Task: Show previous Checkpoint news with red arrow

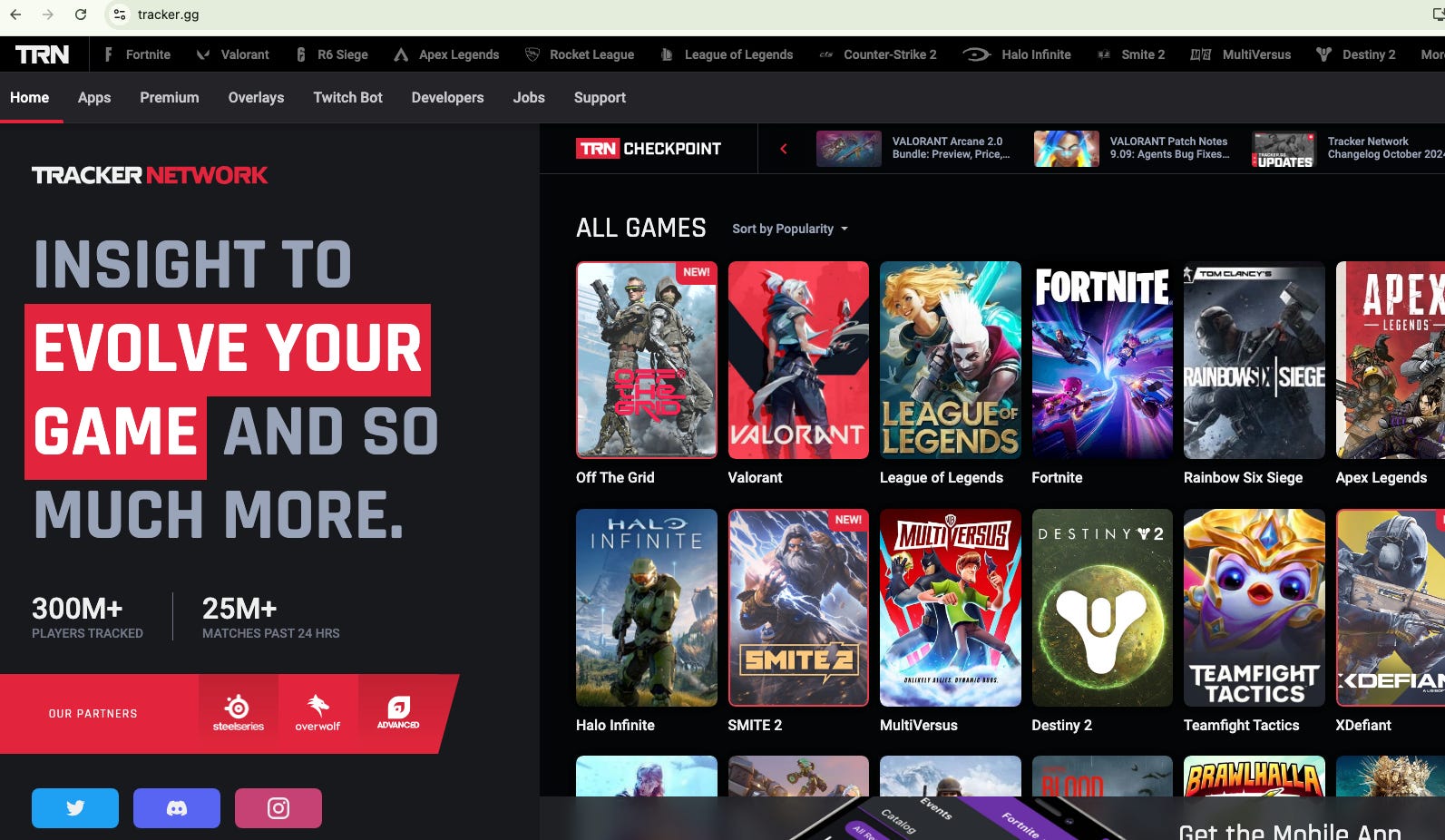Action: [x=784, y=149]
